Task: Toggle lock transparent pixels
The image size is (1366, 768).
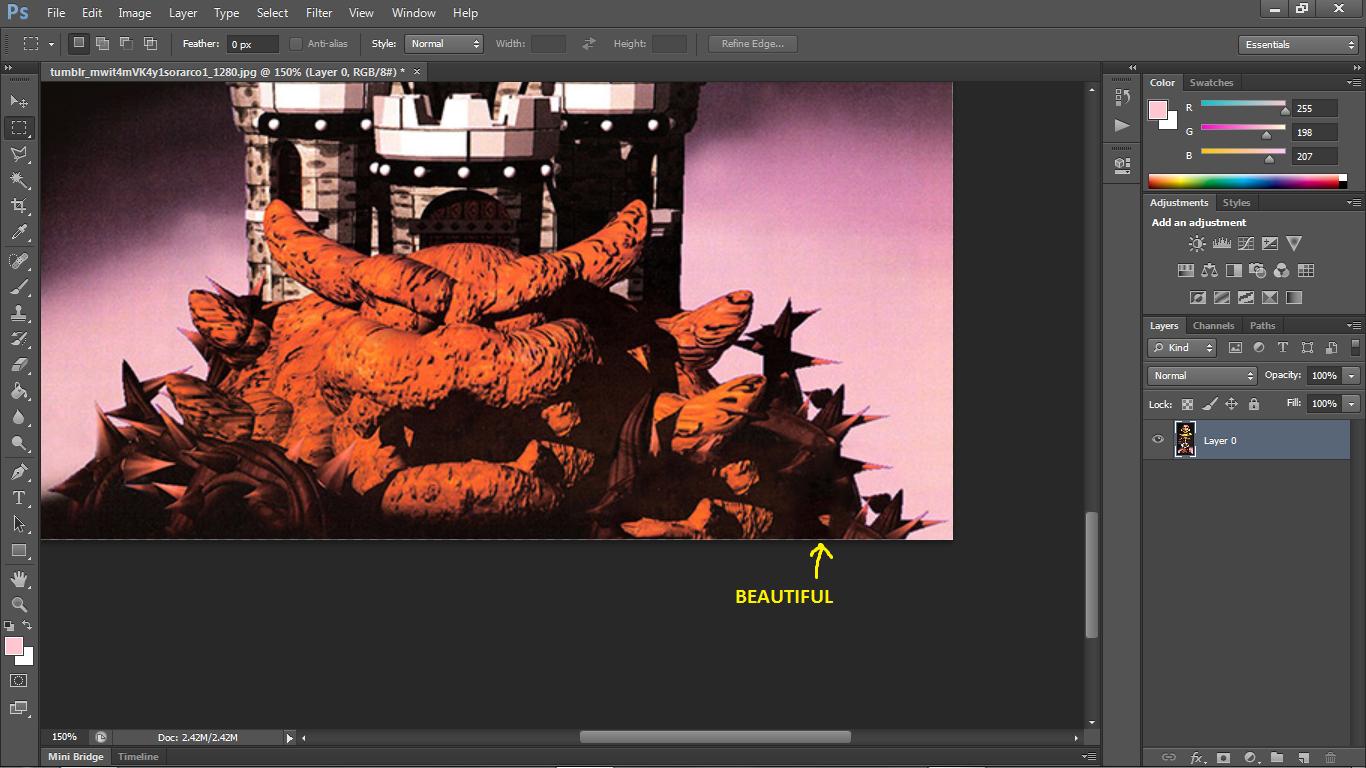Action: point(1187,404)
